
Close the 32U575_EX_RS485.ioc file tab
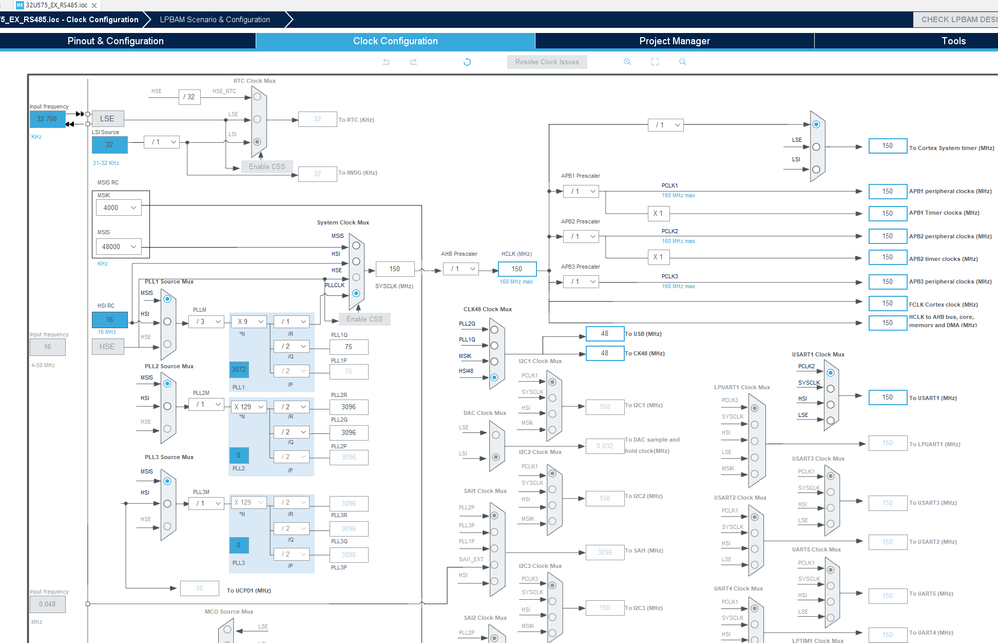pyautogui.click(x=94, y=4)
